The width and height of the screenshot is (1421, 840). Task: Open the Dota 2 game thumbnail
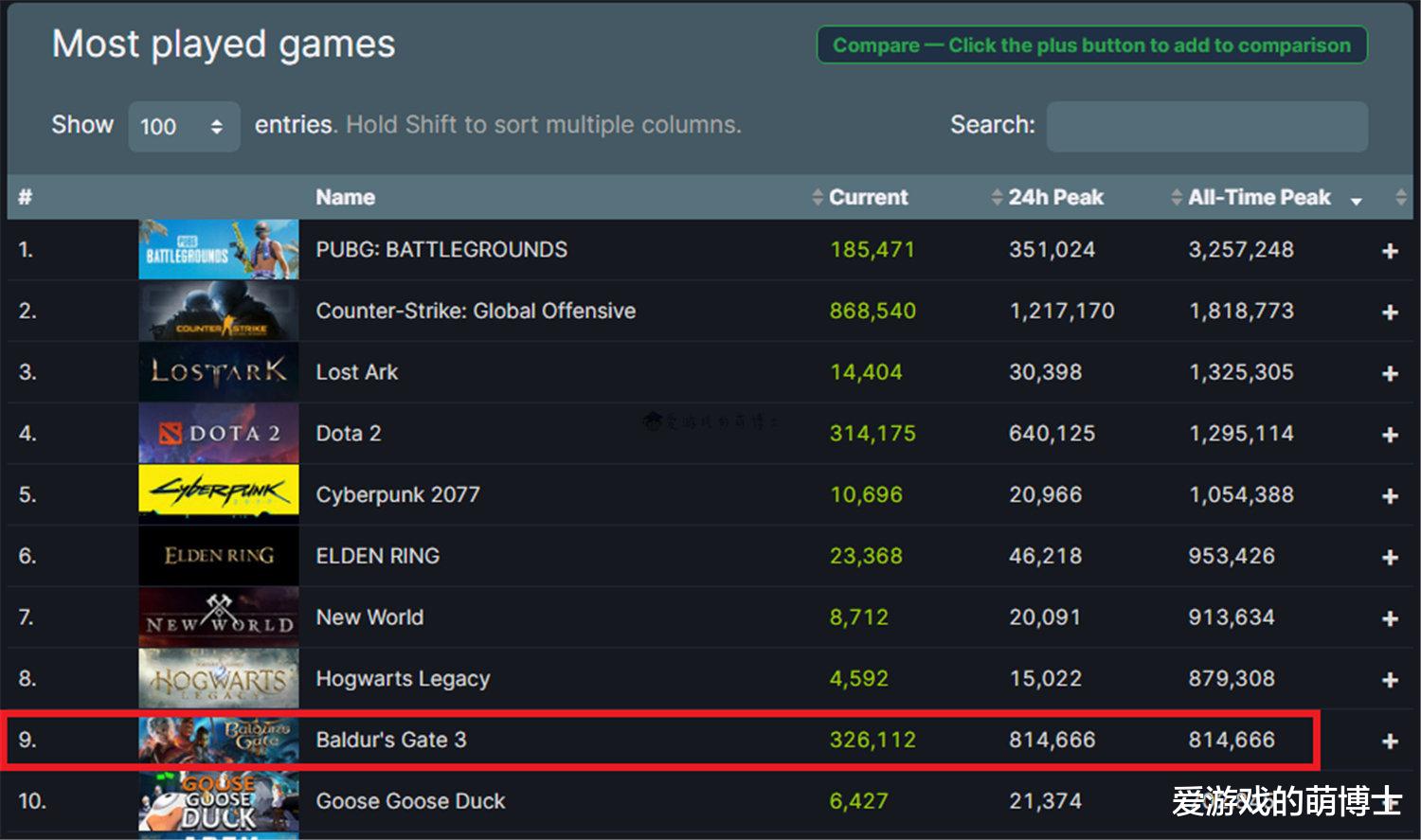[219, 434]
